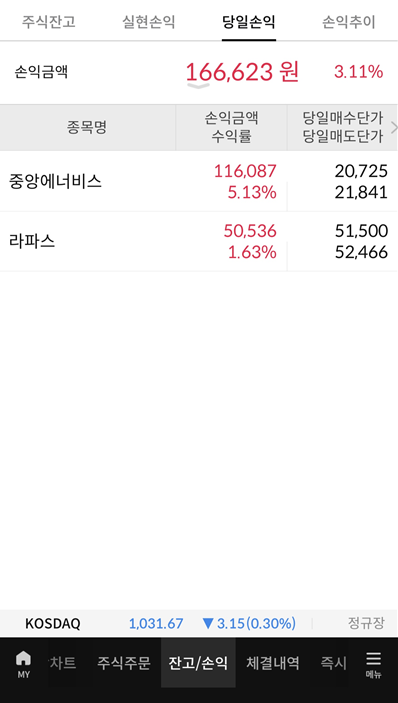The image size is (398, 703).
Task: Select the 당일손익 tab
Action: (249, 22)
